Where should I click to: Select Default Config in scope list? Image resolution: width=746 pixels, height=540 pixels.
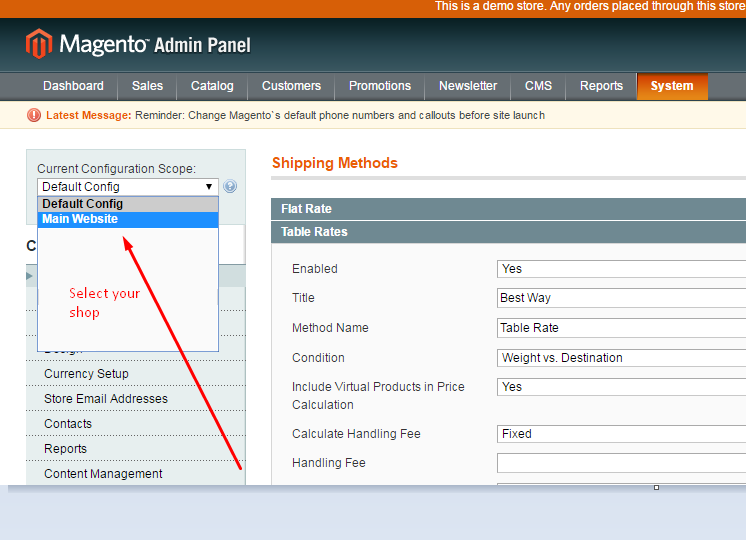point(128,204)
